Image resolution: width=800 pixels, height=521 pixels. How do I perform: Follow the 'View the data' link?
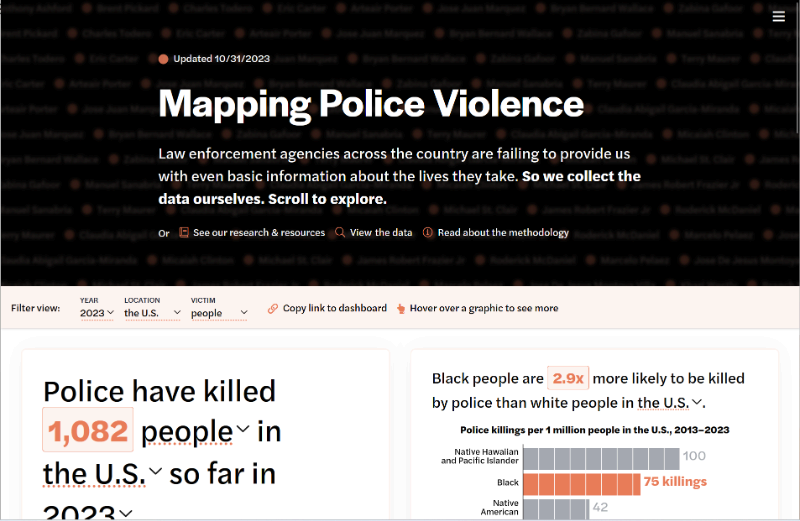click(380, 233)
